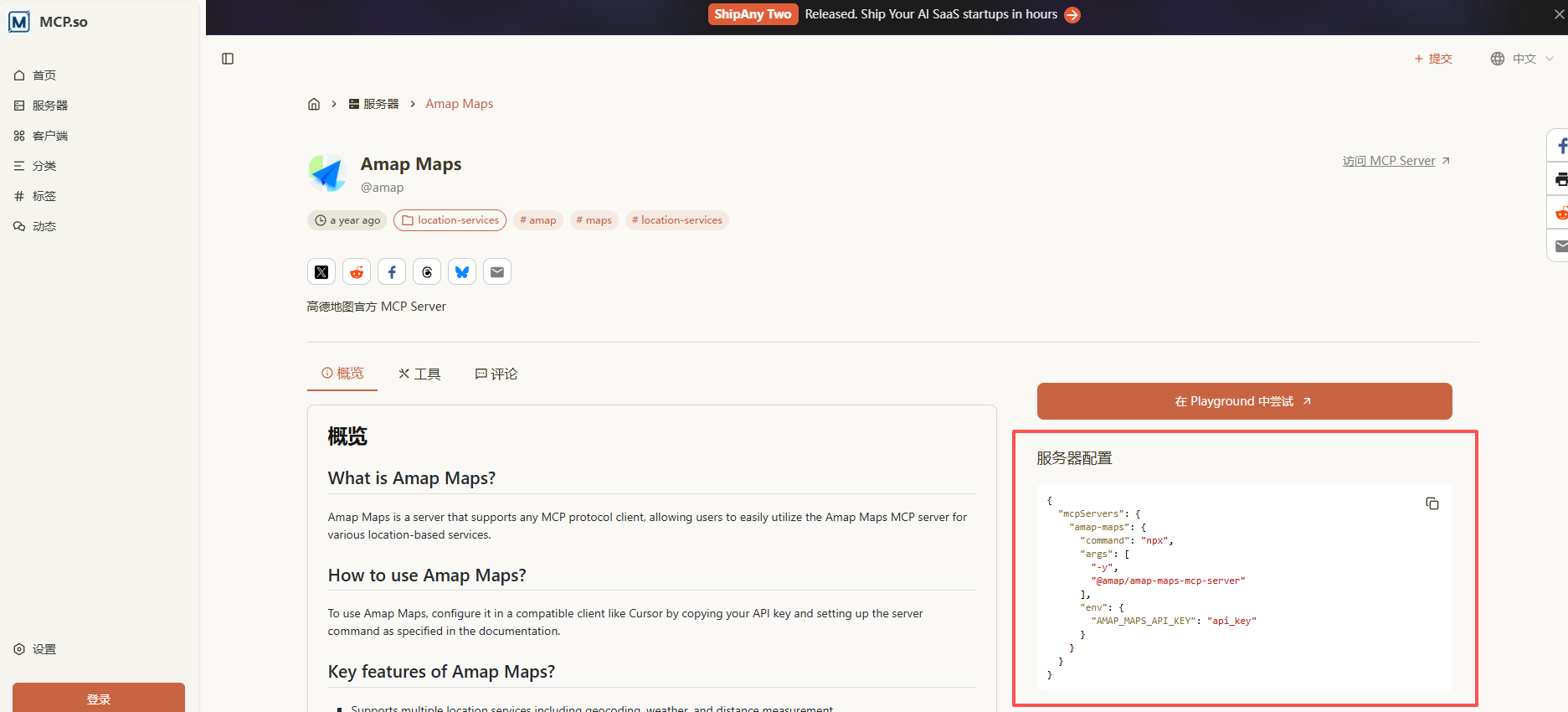This screenshot has height=712, width=1568.
Task: Switch to the 评论 comments tab
Action: coord(496,374)
